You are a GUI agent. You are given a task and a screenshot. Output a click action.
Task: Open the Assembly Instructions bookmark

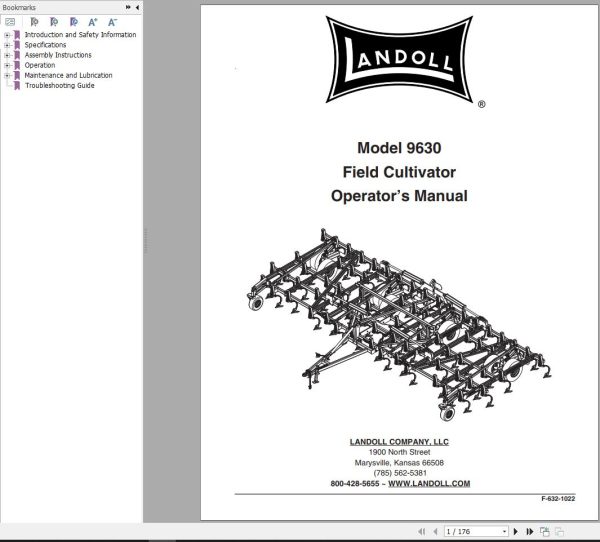coord(58,55)
